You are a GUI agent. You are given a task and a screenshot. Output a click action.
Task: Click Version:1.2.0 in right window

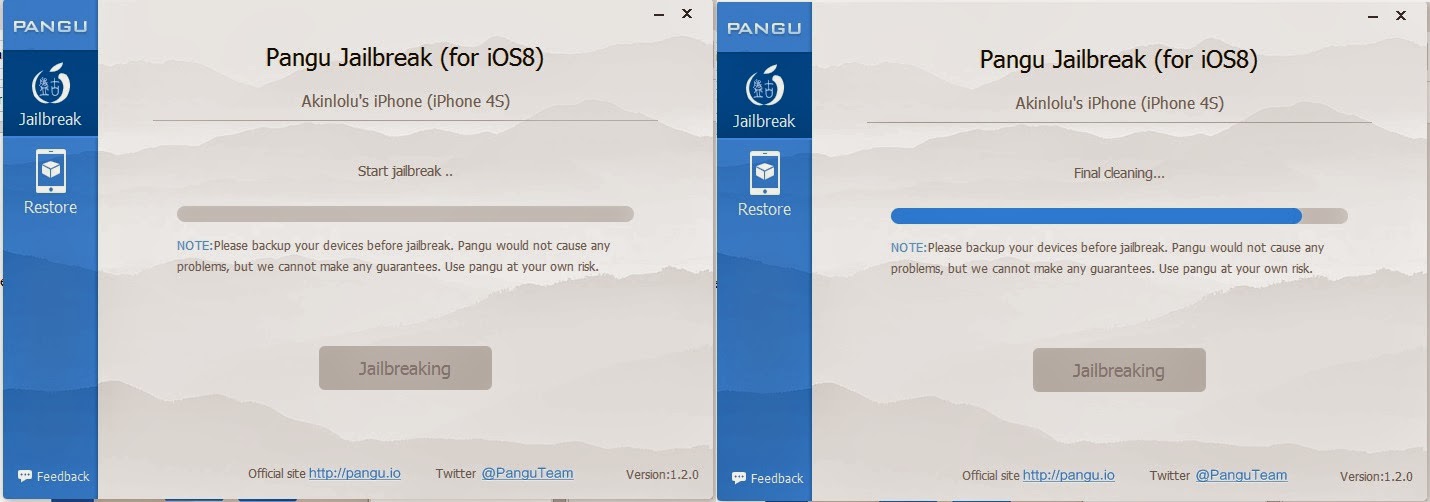pos(1376,476)
